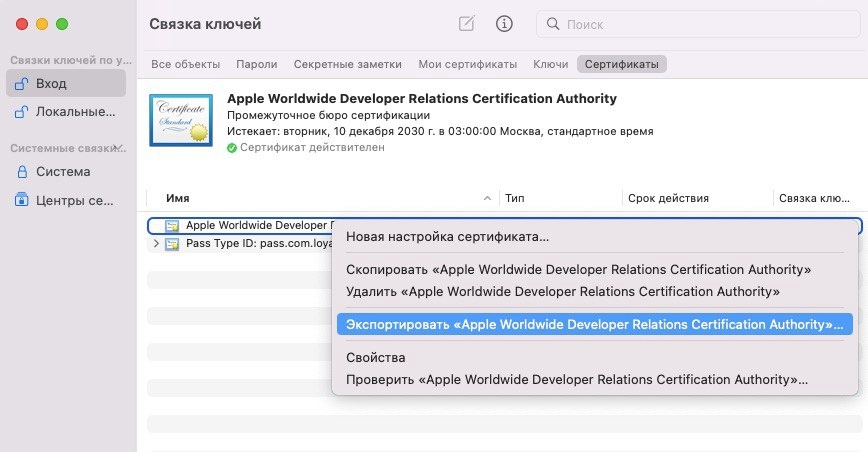Click the lock icon next to Система
868x452 pixels.
tap(22, 172)
